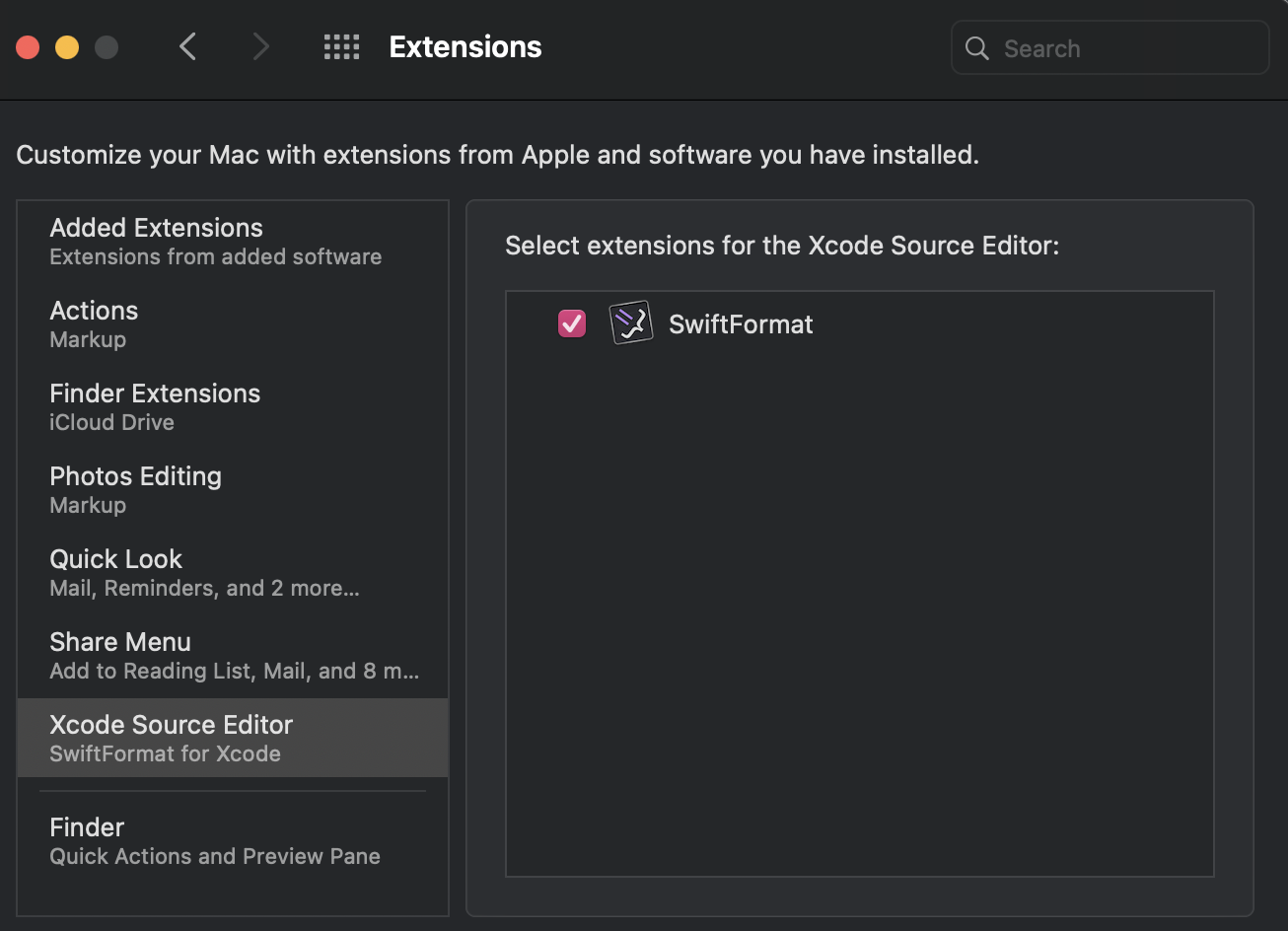Image resolution: width=1288 pixels, height=931 pixels.
Task: Select Added Extensions in sidebar
Action: click(x=233, y=242)
